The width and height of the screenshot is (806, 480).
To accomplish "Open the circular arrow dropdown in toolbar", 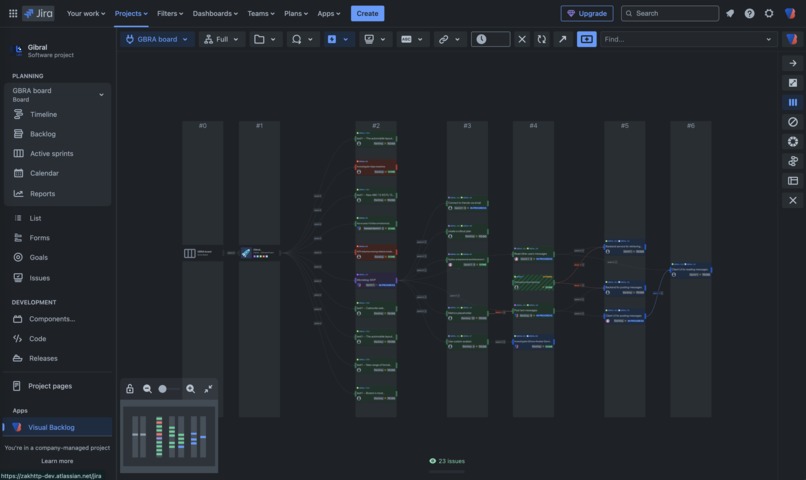I will 302,39.
